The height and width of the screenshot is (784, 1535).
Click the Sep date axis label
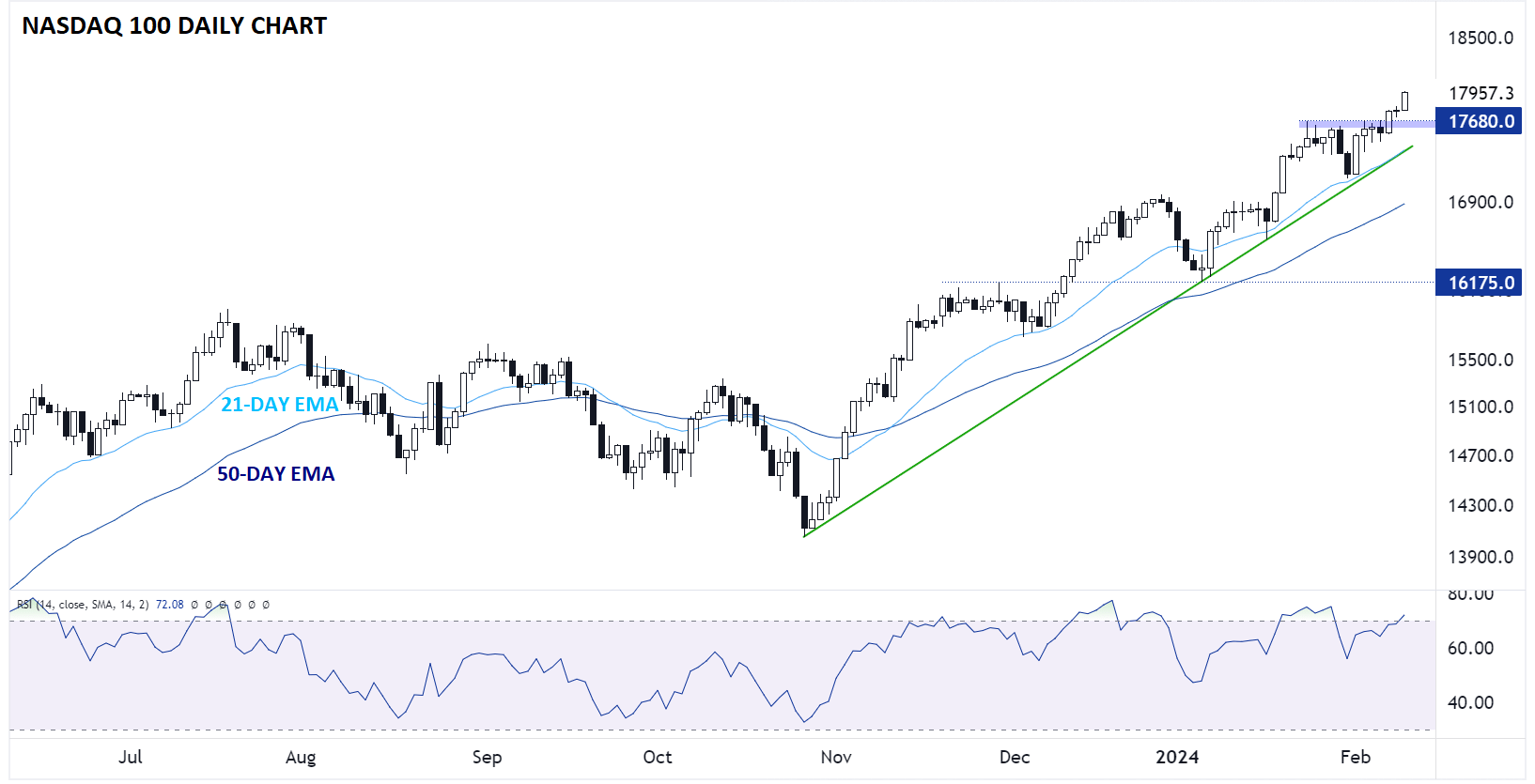pyautogui.click(x=487, y=757)
